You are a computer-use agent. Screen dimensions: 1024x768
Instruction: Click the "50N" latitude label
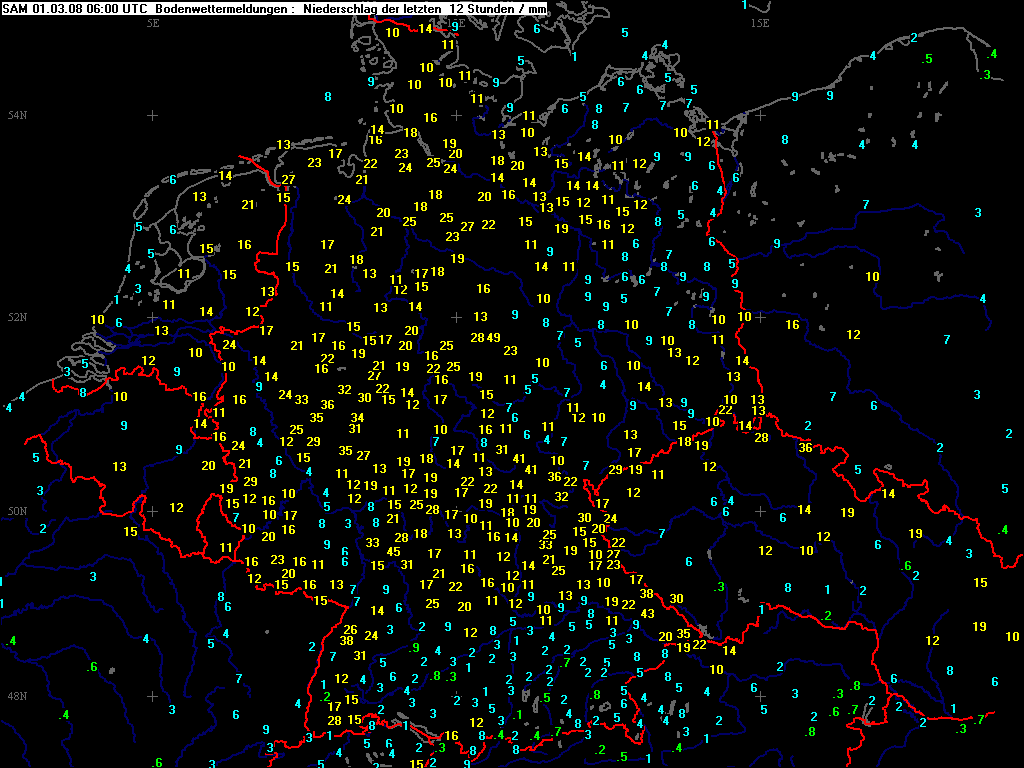(17, 511)
